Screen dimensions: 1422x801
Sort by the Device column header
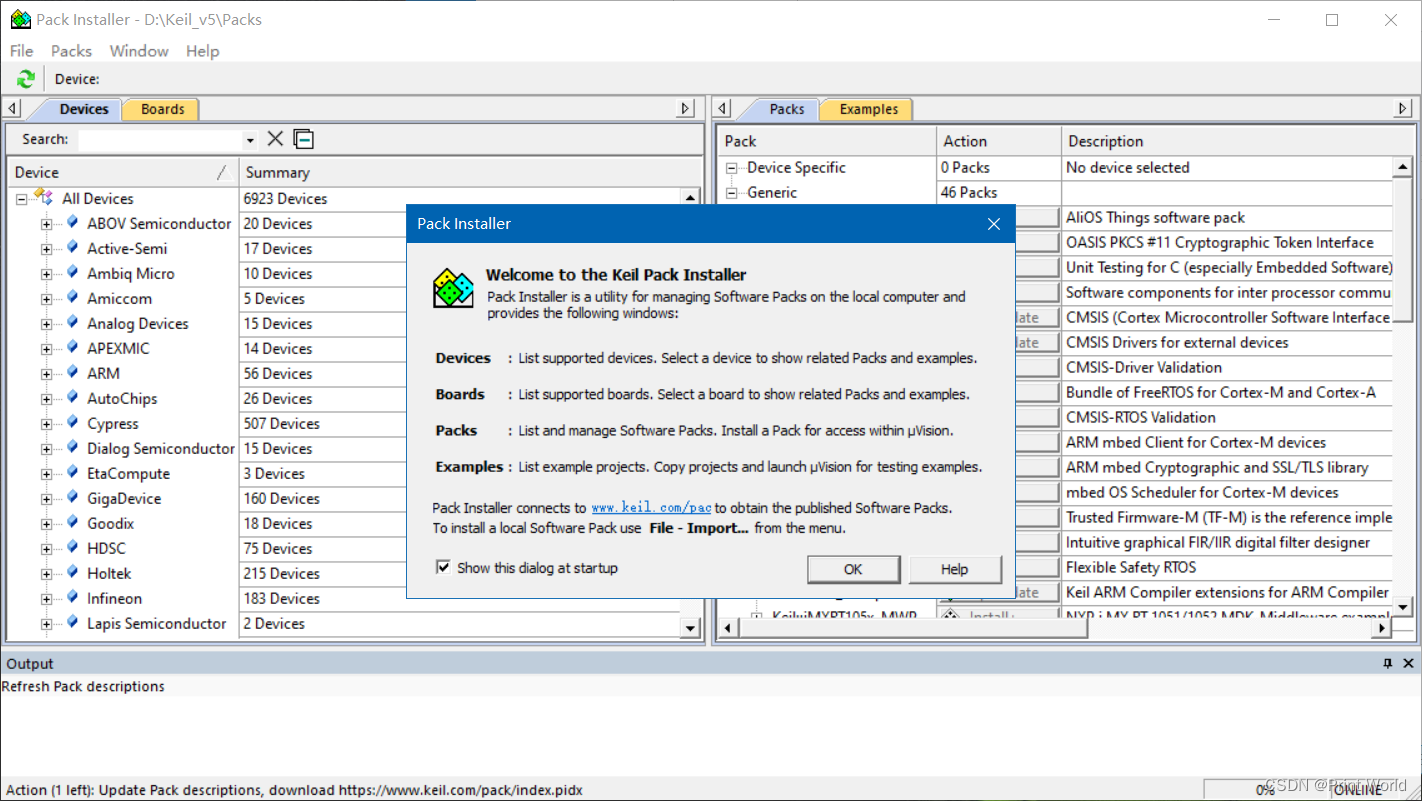click(x=123, y=172)
